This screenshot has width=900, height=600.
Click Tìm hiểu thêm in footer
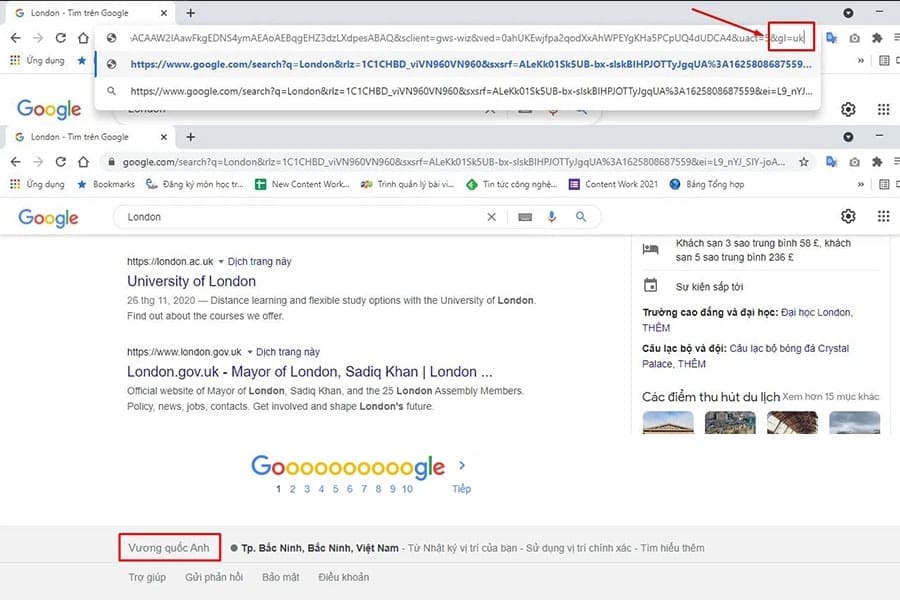click(672, 548)
